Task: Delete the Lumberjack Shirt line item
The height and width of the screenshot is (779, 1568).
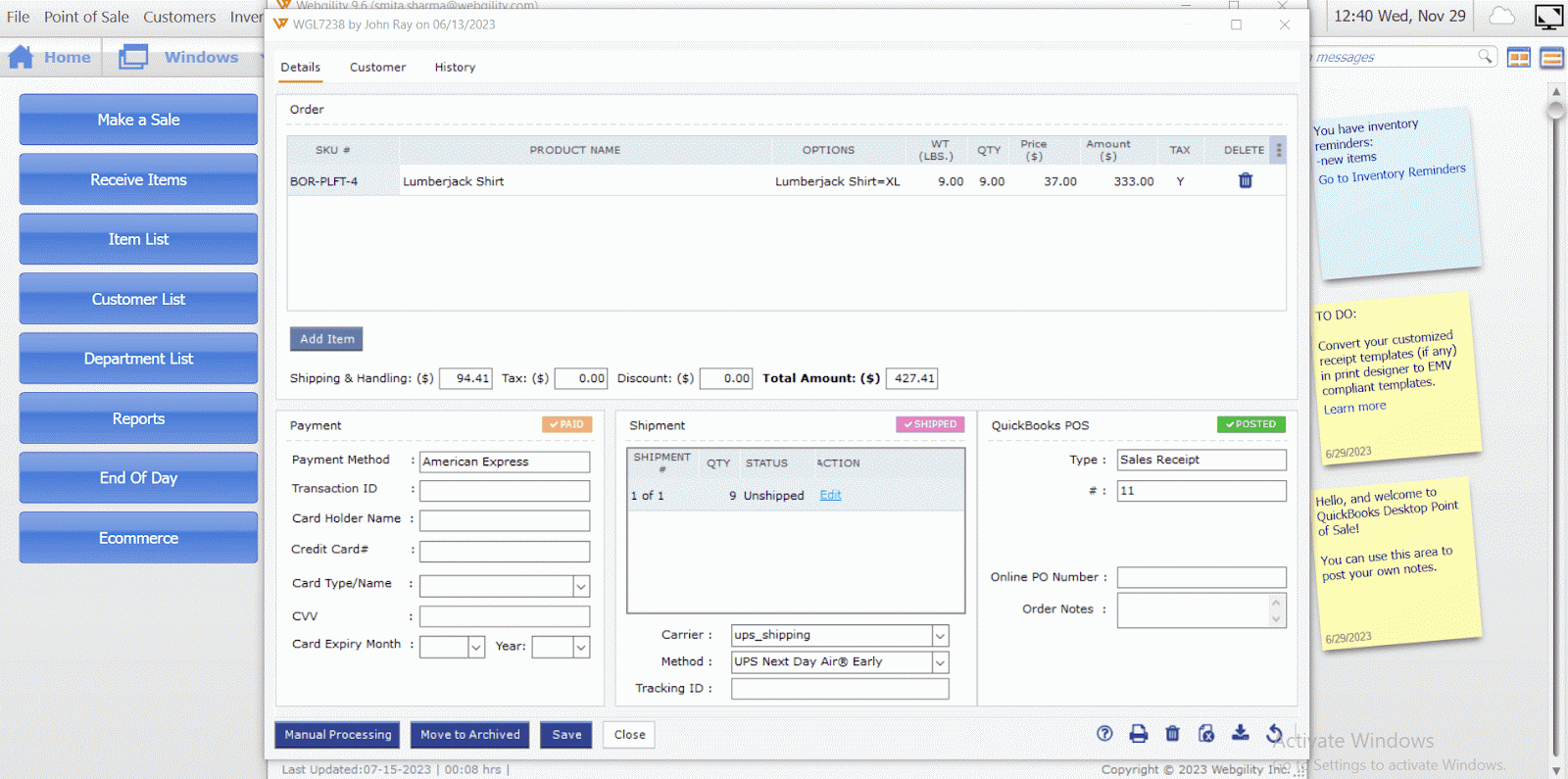Action: tap(1245, 180)
